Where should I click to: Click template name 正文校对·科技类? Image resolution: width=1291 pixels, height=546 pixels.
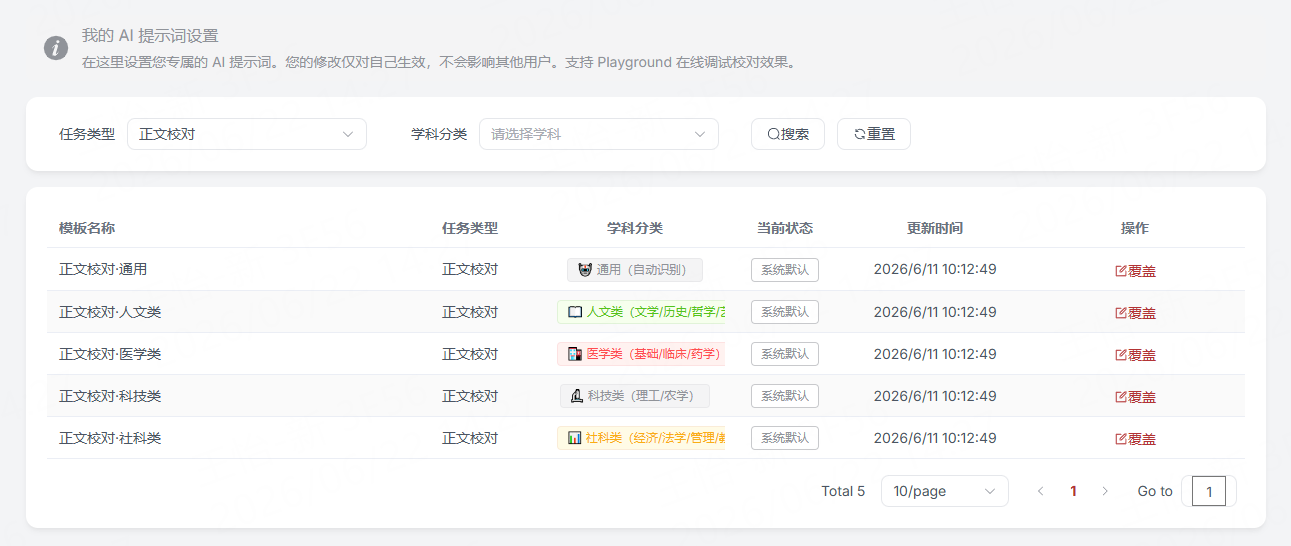[x=110, y=396]
